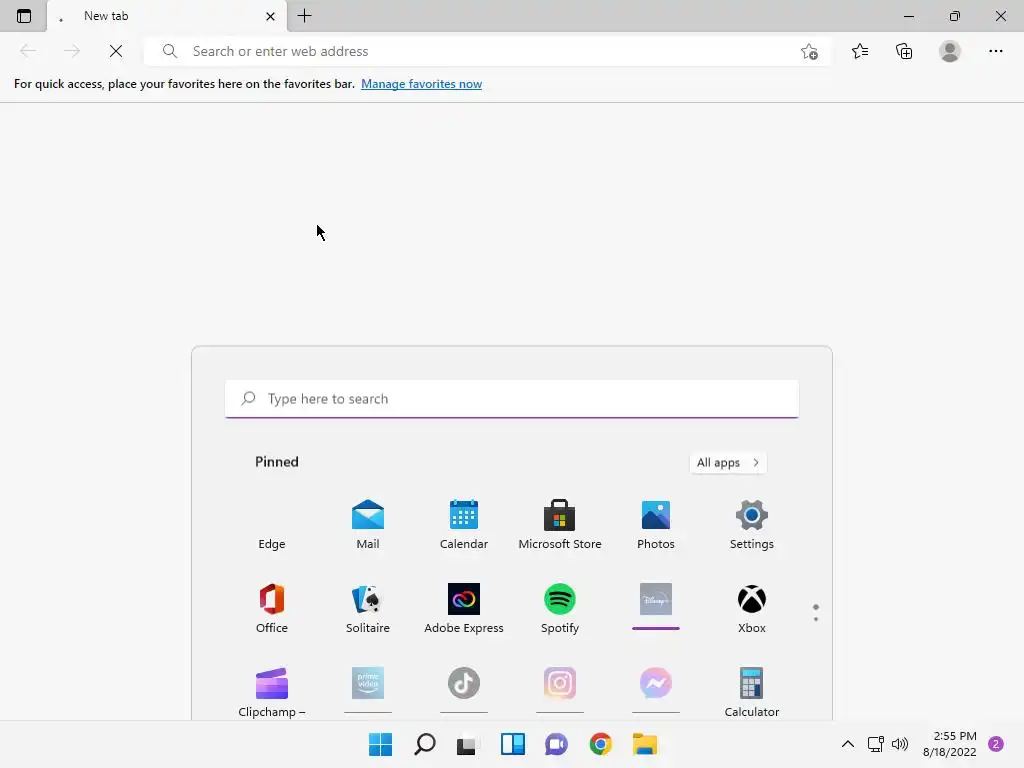
Task: Open Solitaire game
Action: coord(368,609)
